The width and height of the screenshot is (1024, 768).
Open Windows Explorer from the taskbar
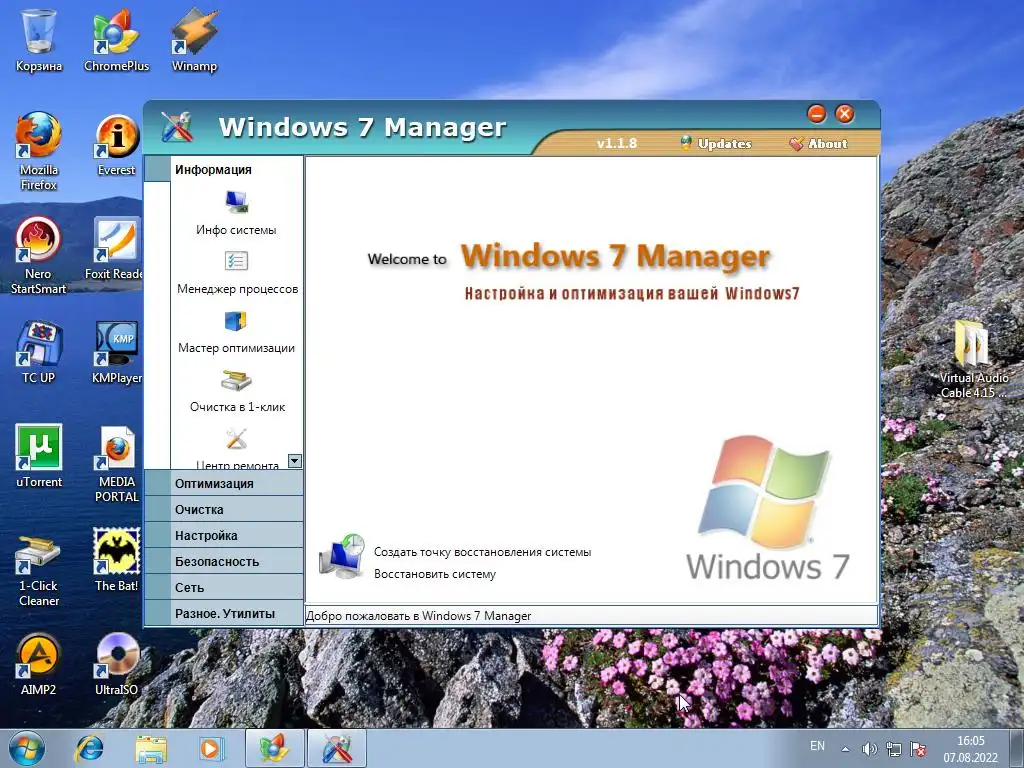tap(151, 748)
